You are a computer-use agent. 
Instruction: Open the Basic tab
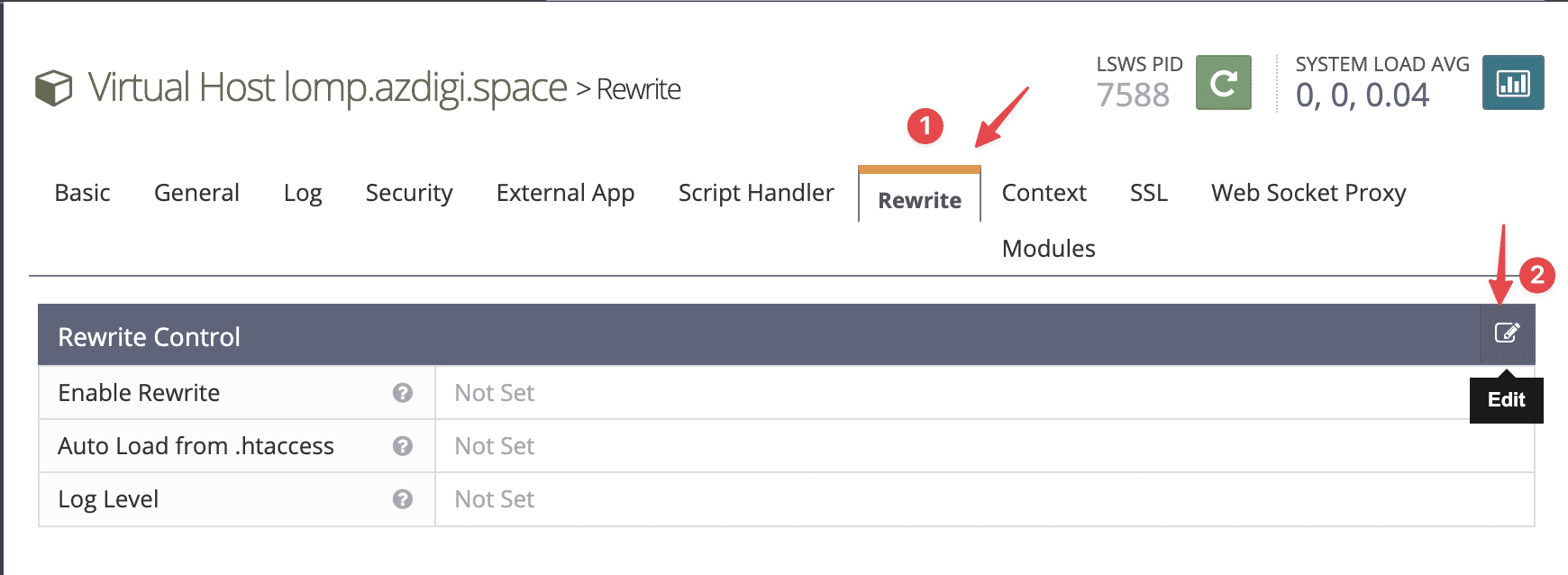coord(82,193)
